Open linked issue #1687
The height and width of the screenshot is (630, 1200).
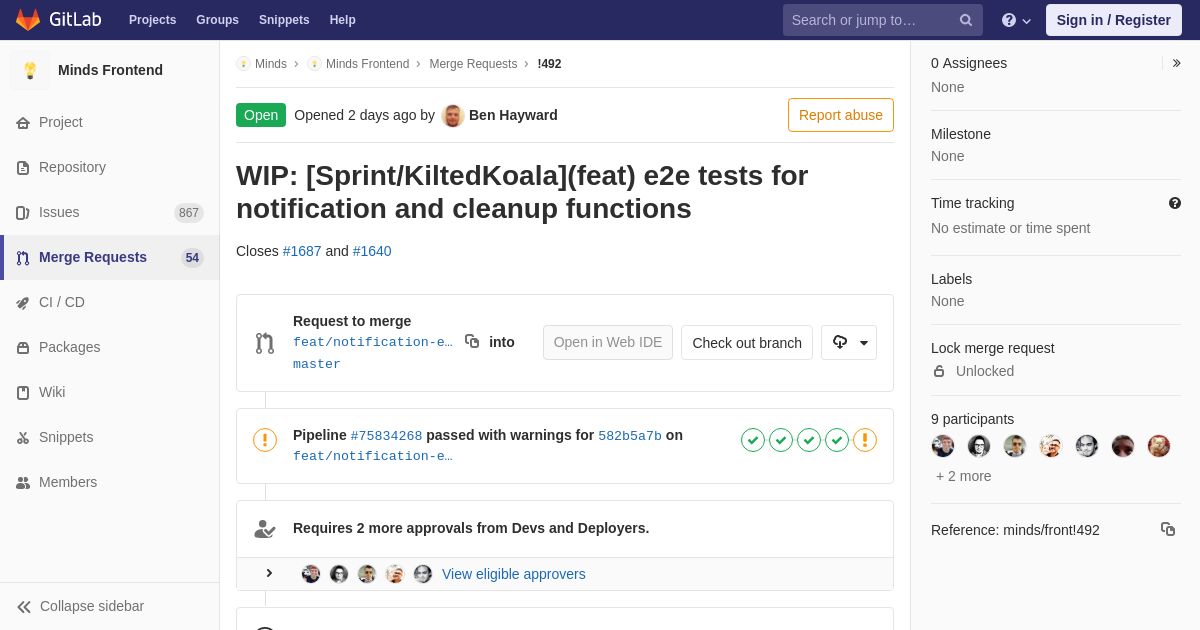pos(302,251)
